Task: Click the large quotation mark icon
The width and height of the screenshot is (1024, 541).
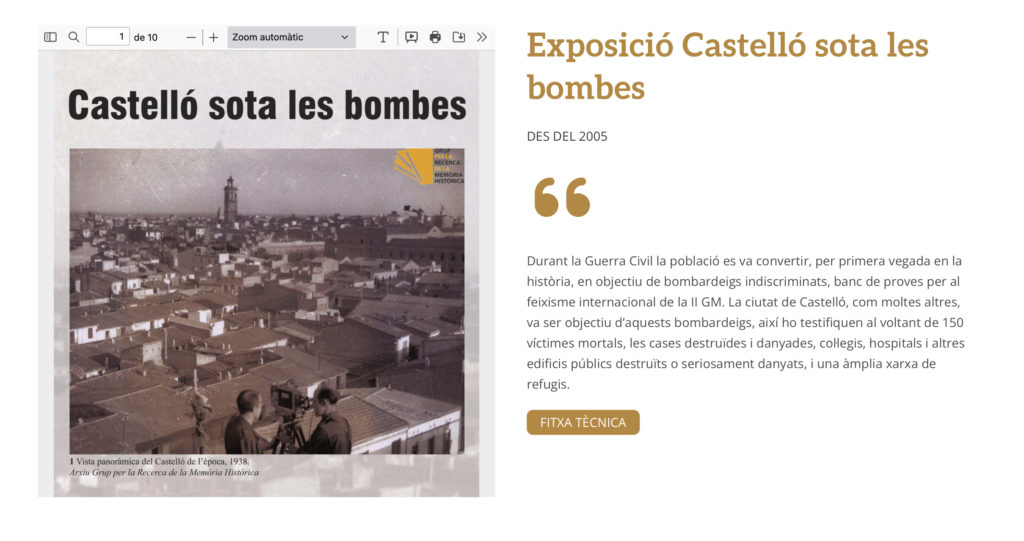Action: [562, 197]
